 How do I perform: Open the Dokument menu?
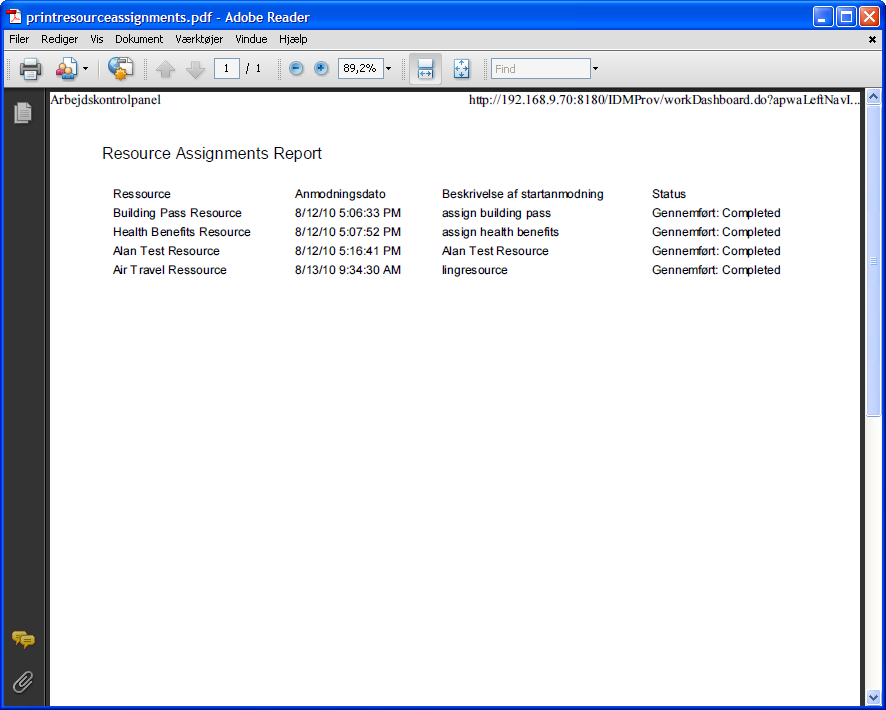(139, 39)
